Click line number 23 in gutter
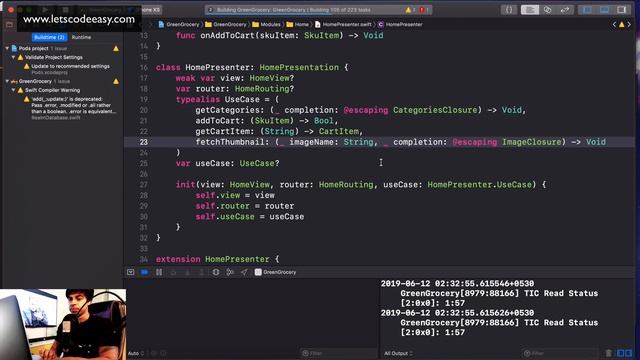The height and width of the screenshot is (360, 640). 144,142
